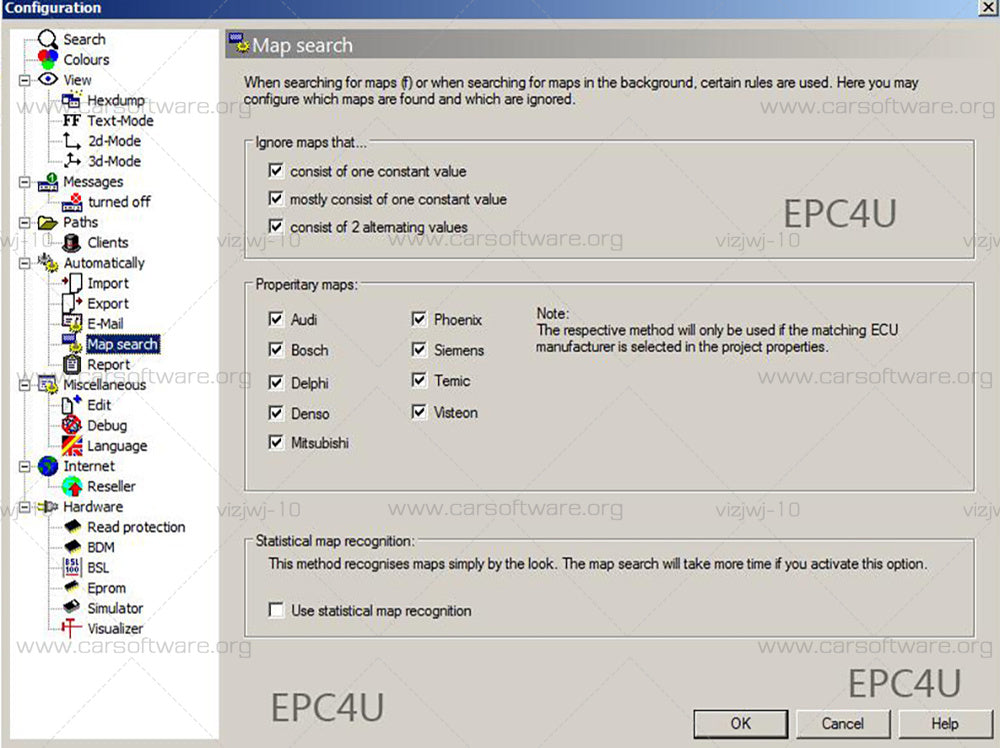Select the highlighted Map search tree item

click(x=122, y=344)
